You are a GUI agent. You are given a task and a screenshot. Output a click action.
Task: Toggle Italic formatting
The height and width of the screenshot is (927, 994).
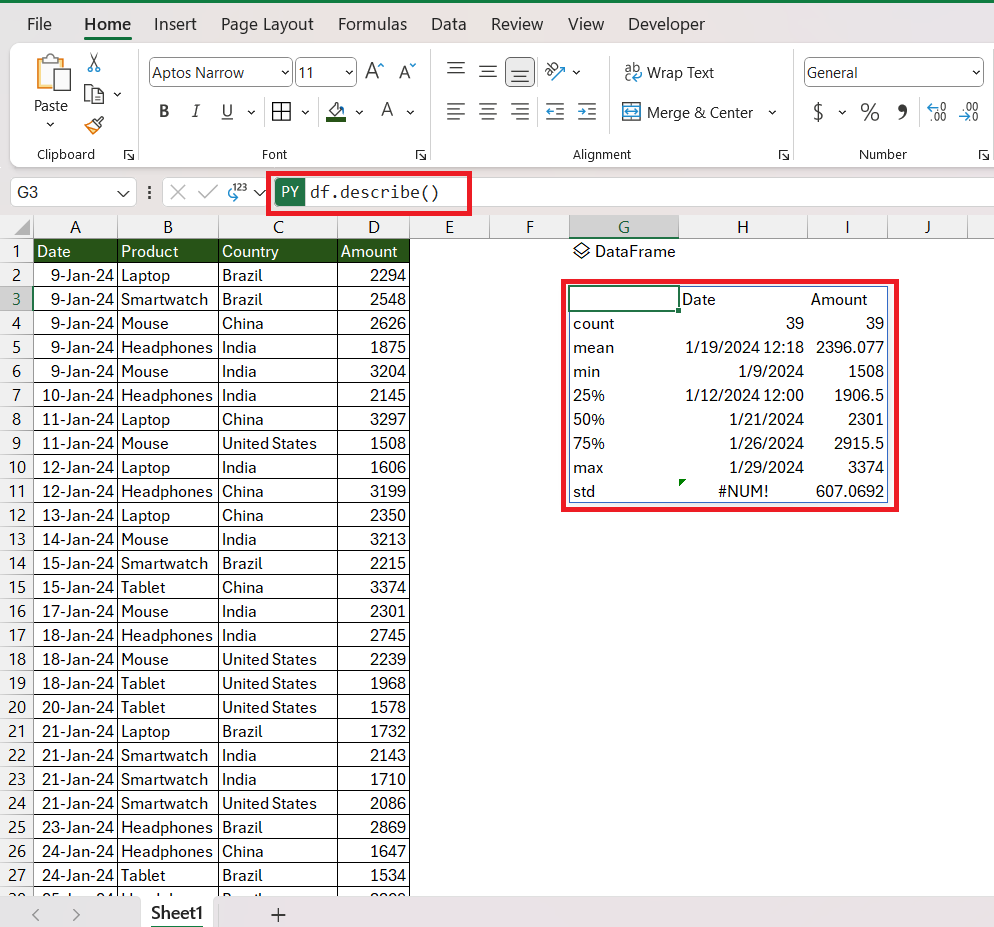(196, 112)
